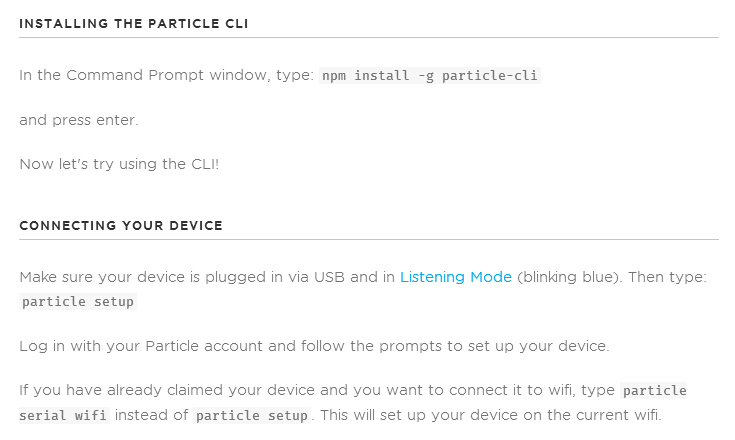735x440 pixels.
Task: Click the 'In the Command Prompt window' text
Action: (x=166, y=75)
